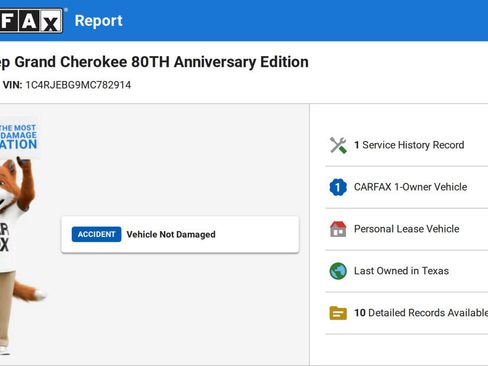Click the blue 1-Owner badge icon
The height and width of the screenshot is (366, 488).
[338, 187]
